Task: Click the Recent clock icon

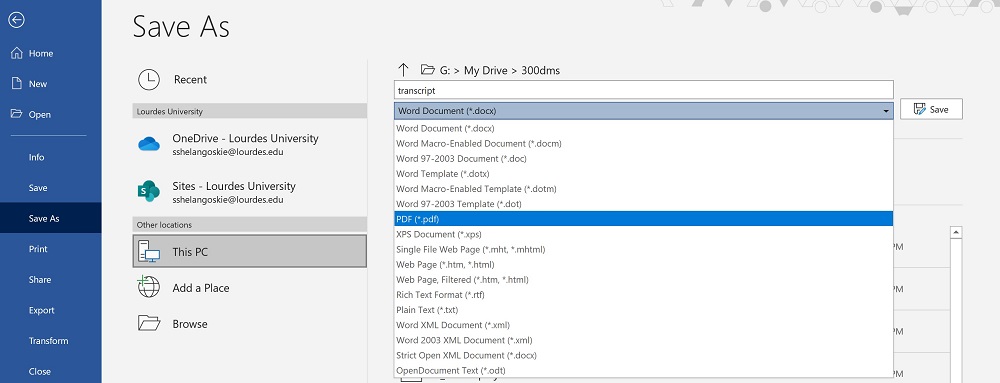Action: [149, 80]
